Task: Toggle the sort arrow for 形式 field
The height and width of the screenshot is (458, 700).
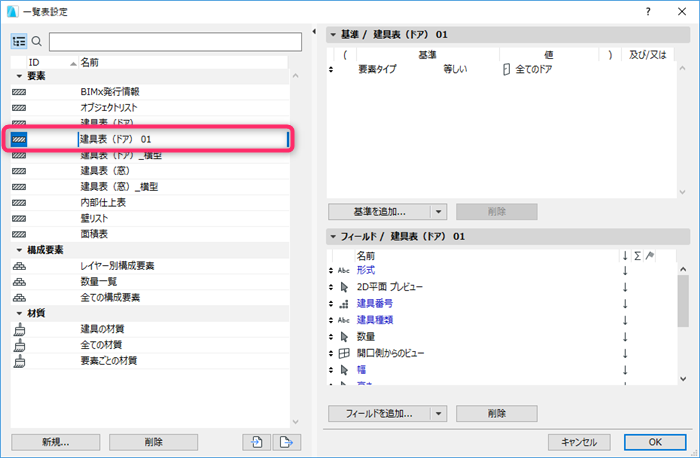Action: [625, 271]
